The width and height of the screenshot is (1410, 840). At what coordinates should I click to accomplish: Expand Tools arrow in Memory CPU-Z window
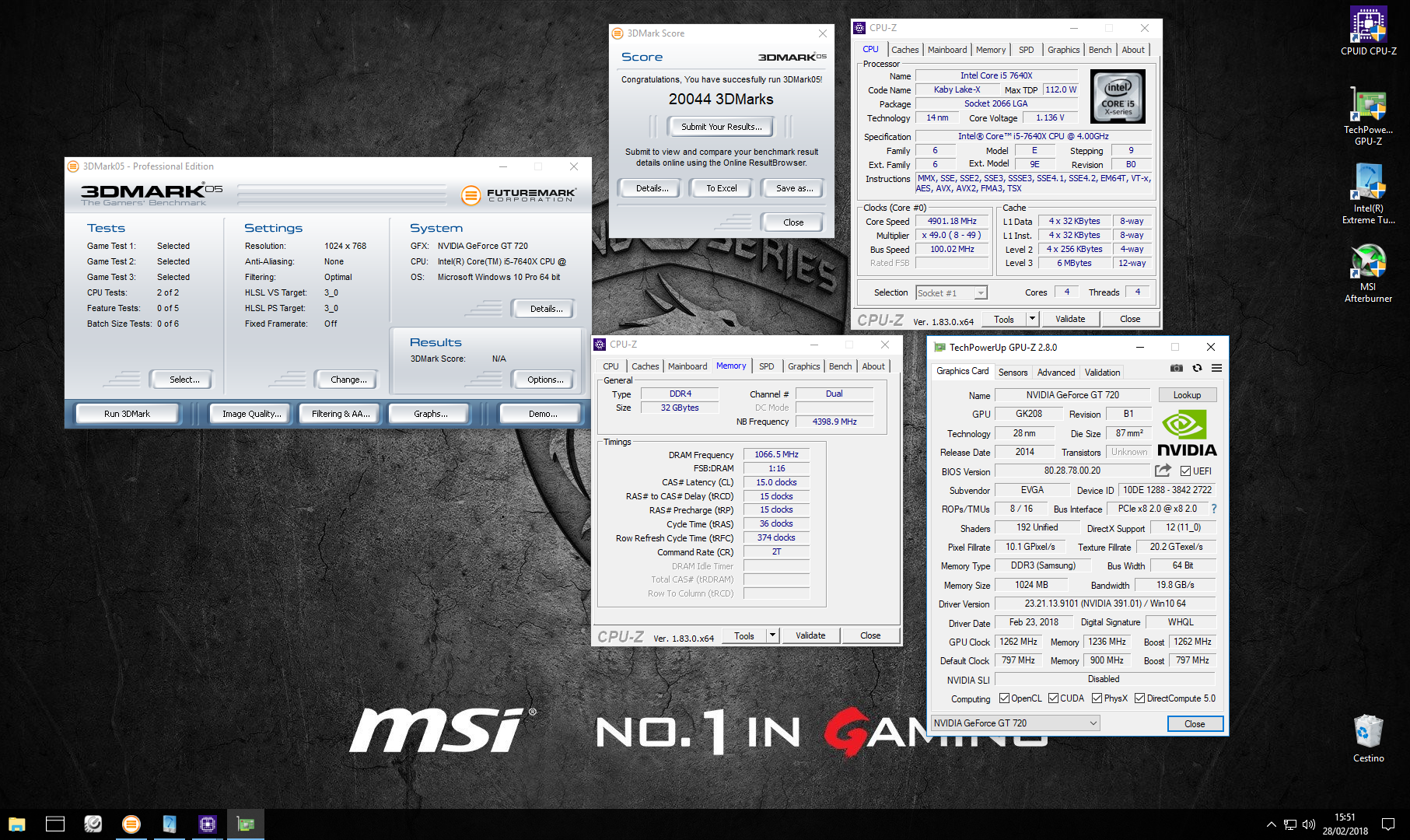772,635
